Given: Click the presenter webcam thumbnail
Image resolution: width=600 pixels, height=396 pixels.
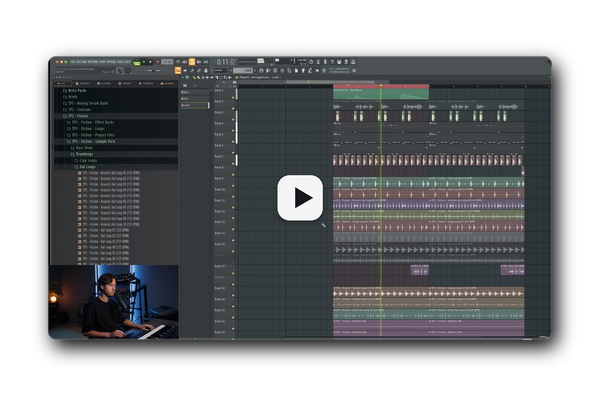Looking at the screenshot, I should point(114,301).
